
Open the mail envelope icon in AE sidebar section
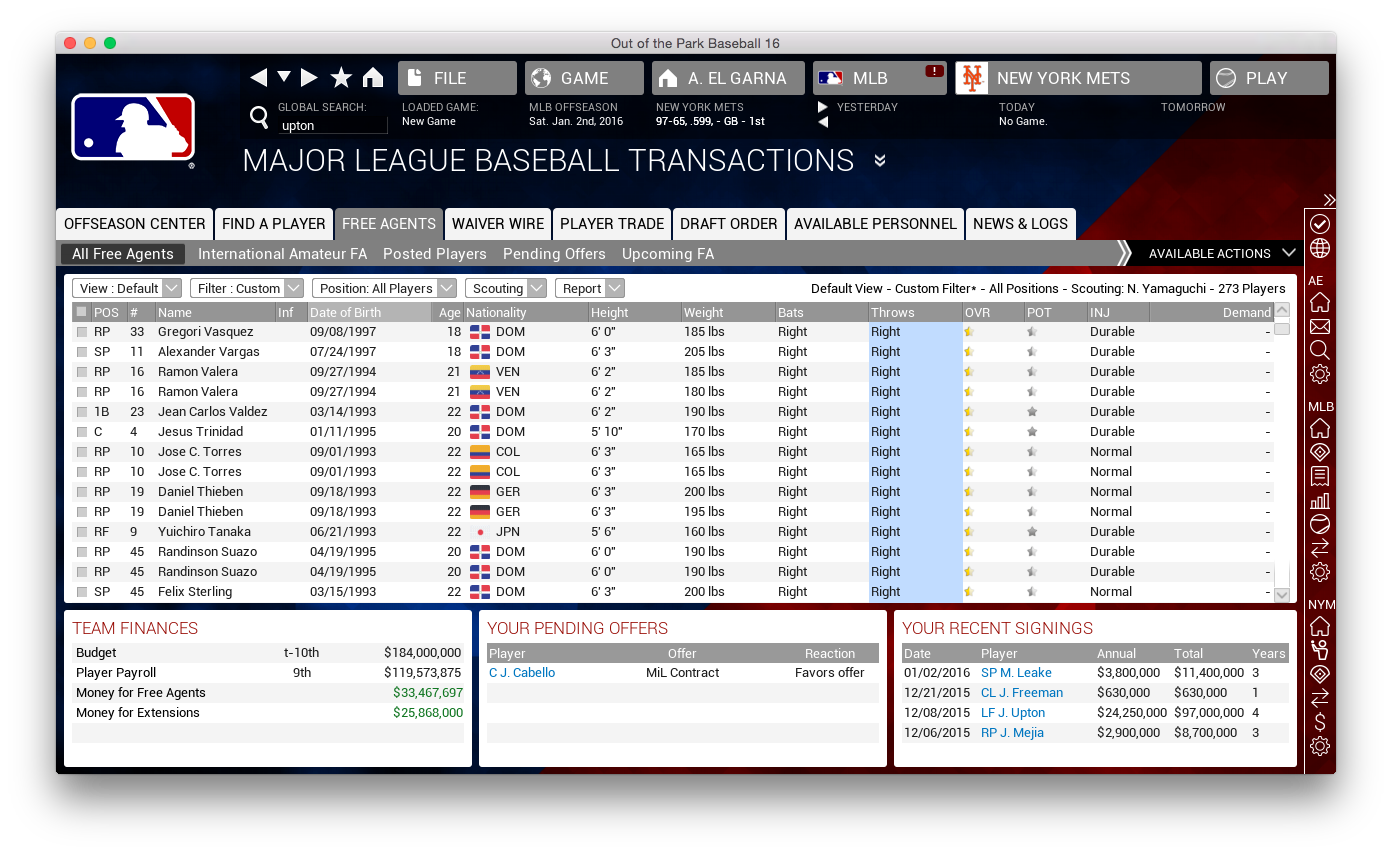(x=1319, y=326)
